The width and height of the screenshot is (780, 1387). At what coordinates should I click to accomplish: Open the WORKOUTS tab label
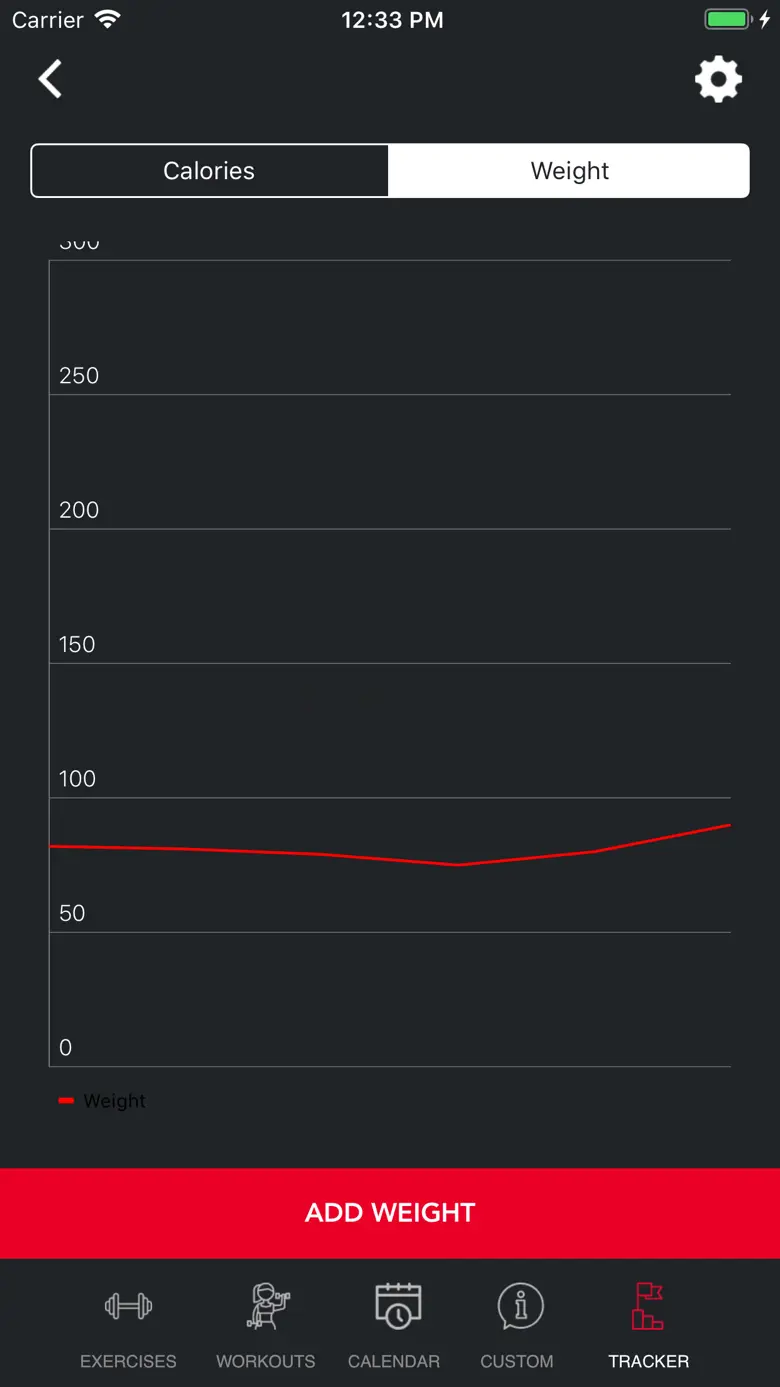[266, 1361]
